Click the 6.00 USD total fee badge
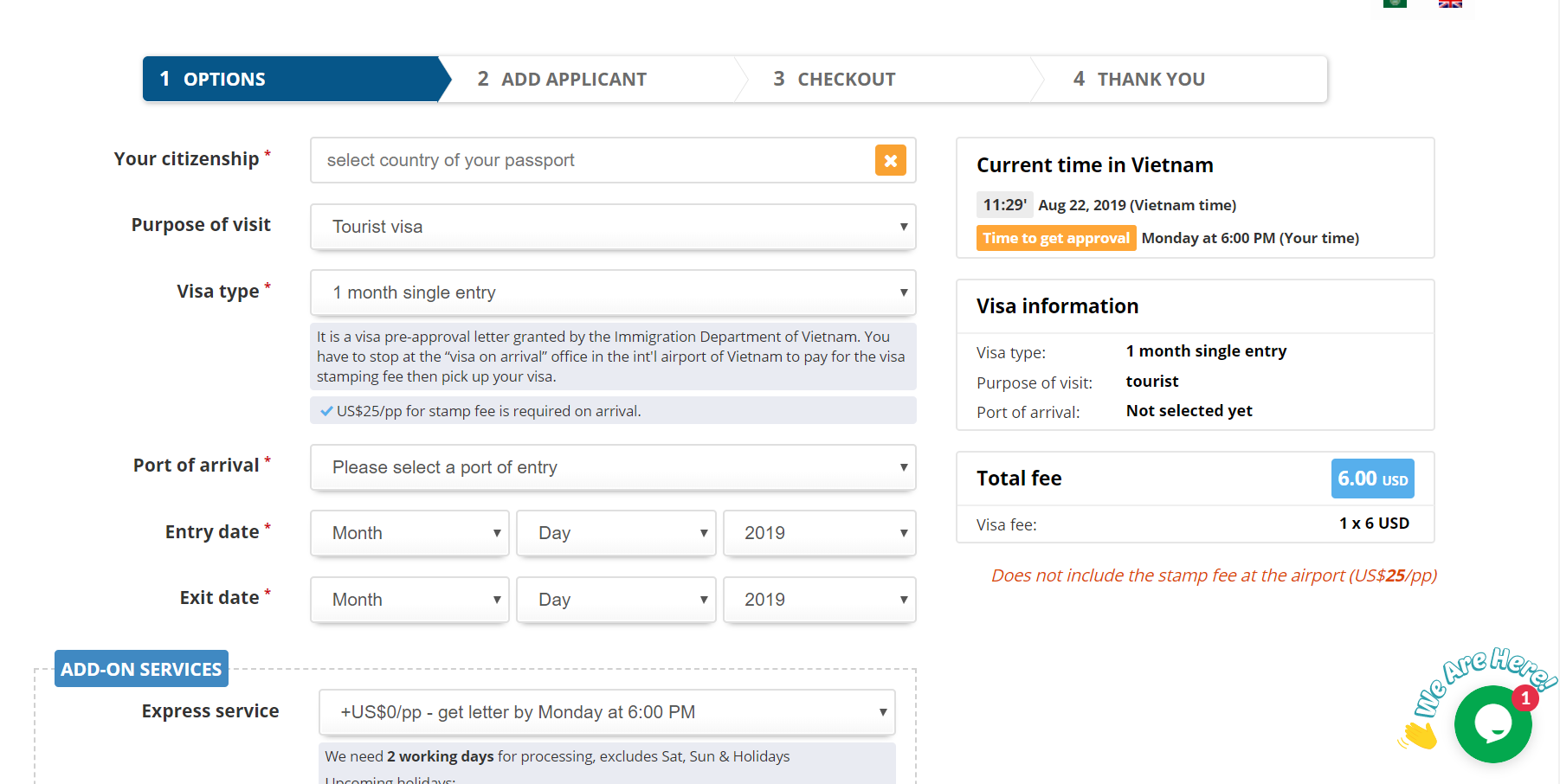This screenshot has width=1560, height=784. (x=1372, y=479)
